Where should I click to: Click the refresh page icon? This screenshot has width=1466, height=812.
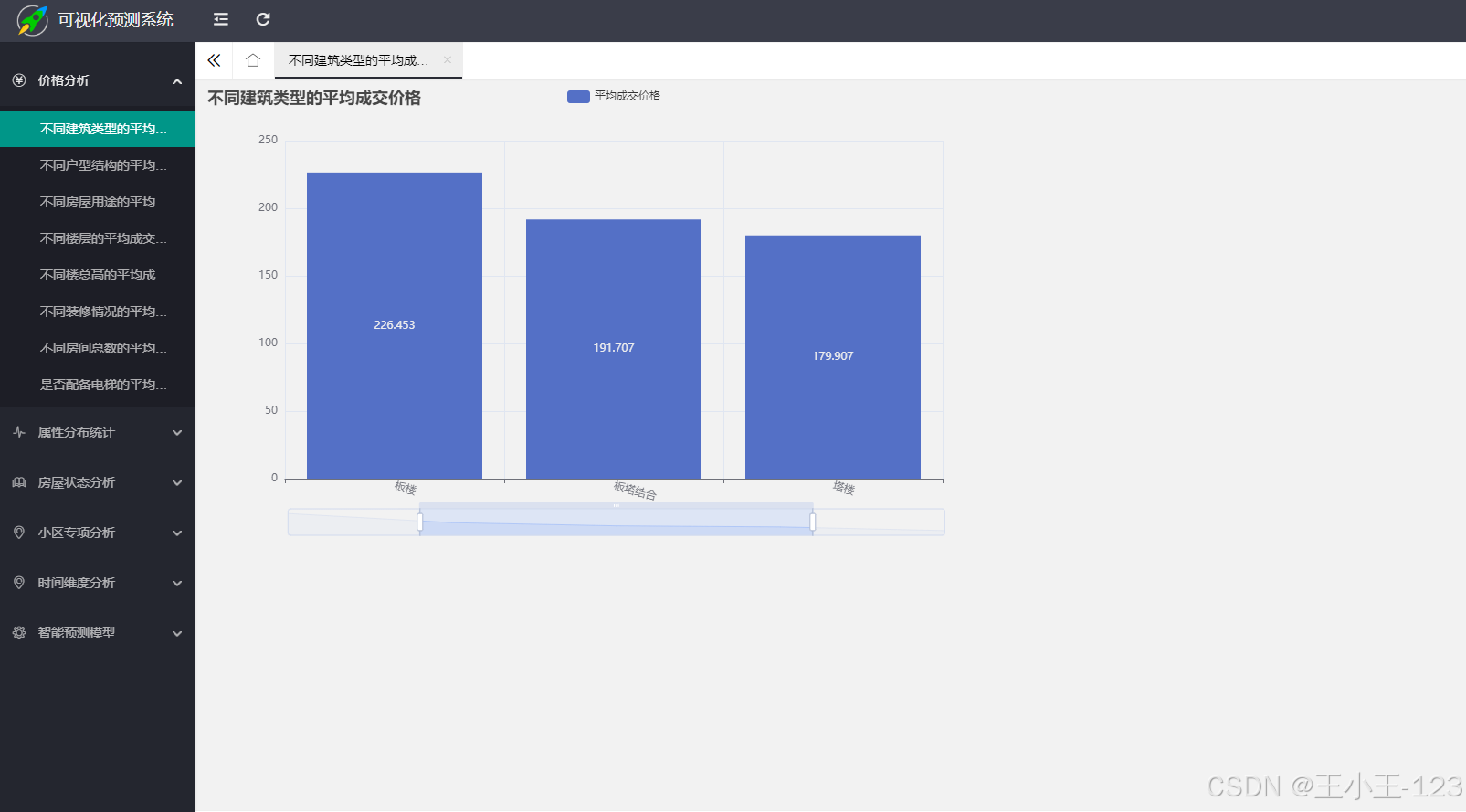[x=263, y=19]
